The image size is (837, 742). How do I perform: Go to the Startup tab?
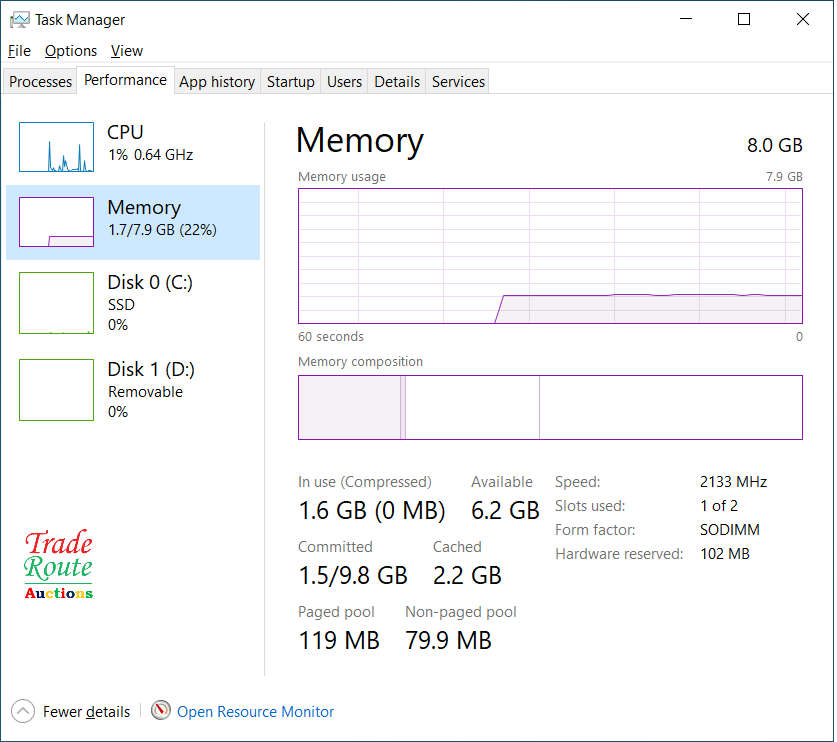pos(291,82)
